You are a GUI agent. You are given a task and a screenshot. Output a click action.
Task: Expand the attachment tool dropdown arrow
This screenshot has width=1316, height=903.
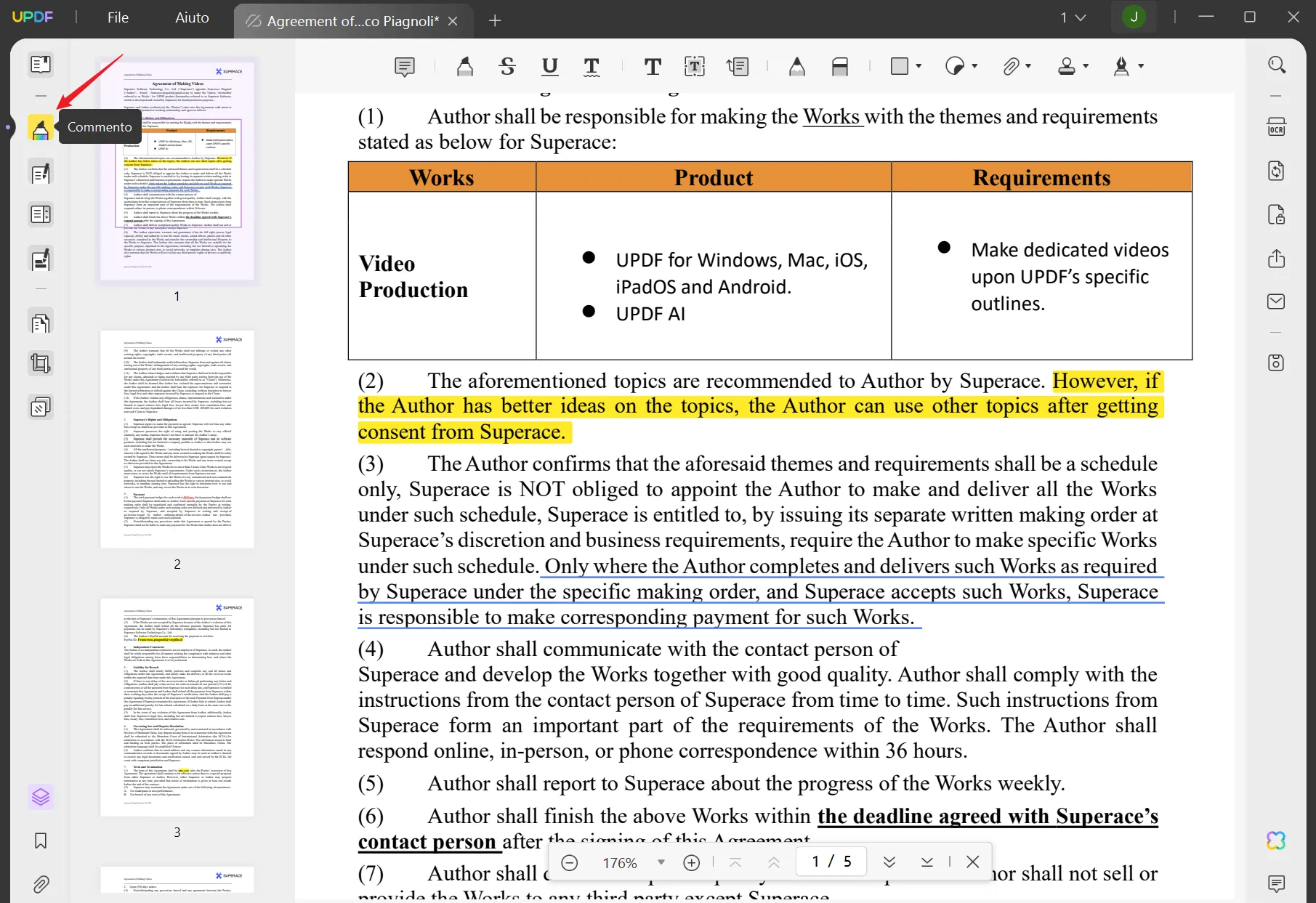pos(1028,66)
